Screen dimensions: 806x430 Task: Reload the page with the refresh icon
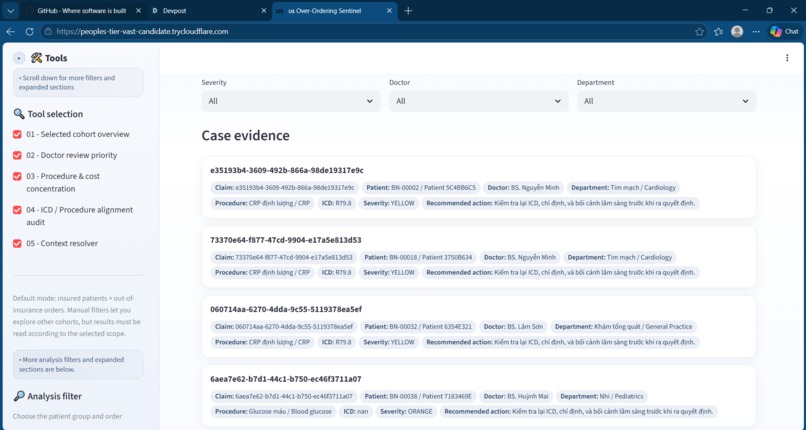[29, 31]
